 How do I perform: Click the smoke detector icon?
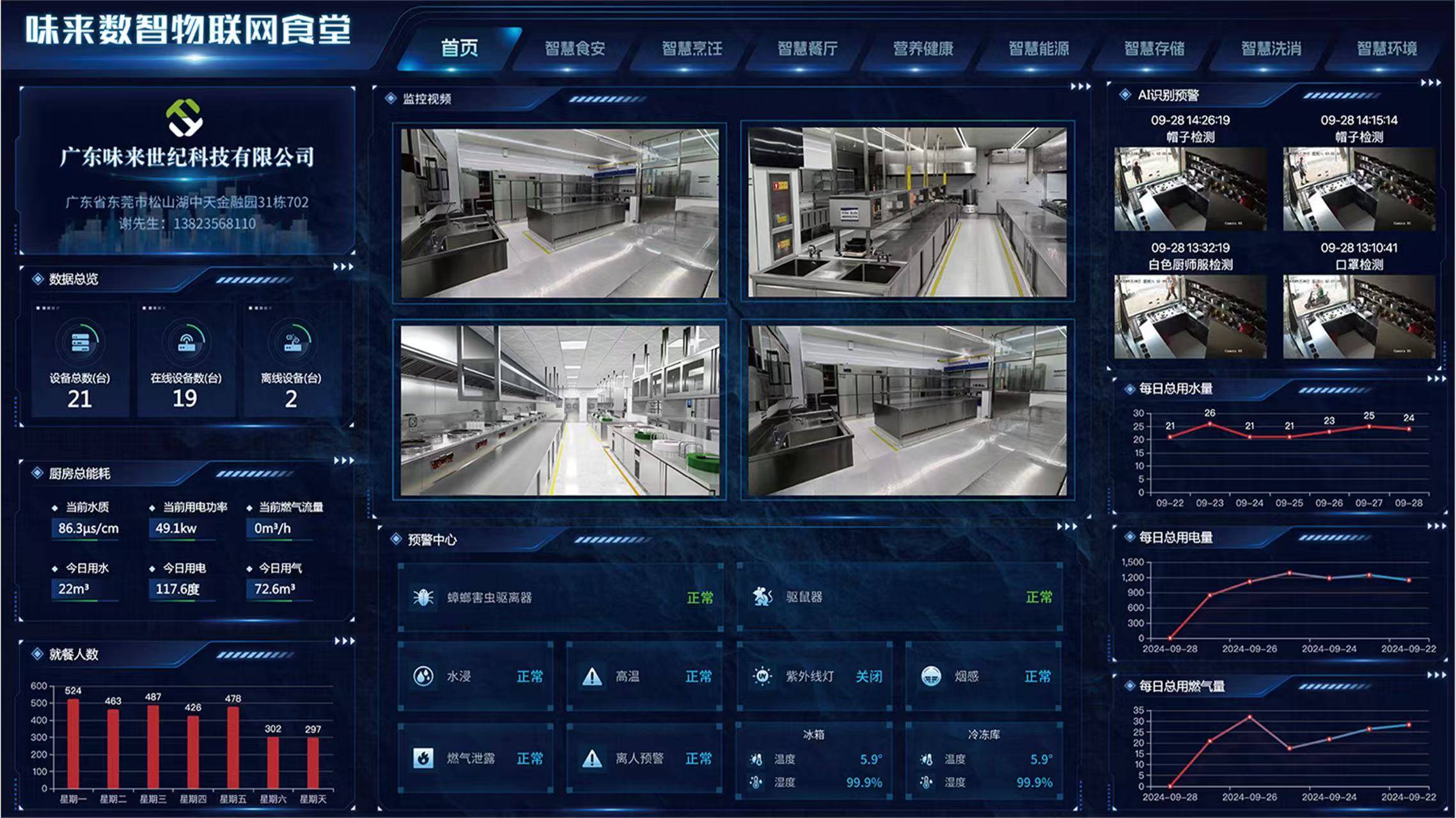(931, 676)
